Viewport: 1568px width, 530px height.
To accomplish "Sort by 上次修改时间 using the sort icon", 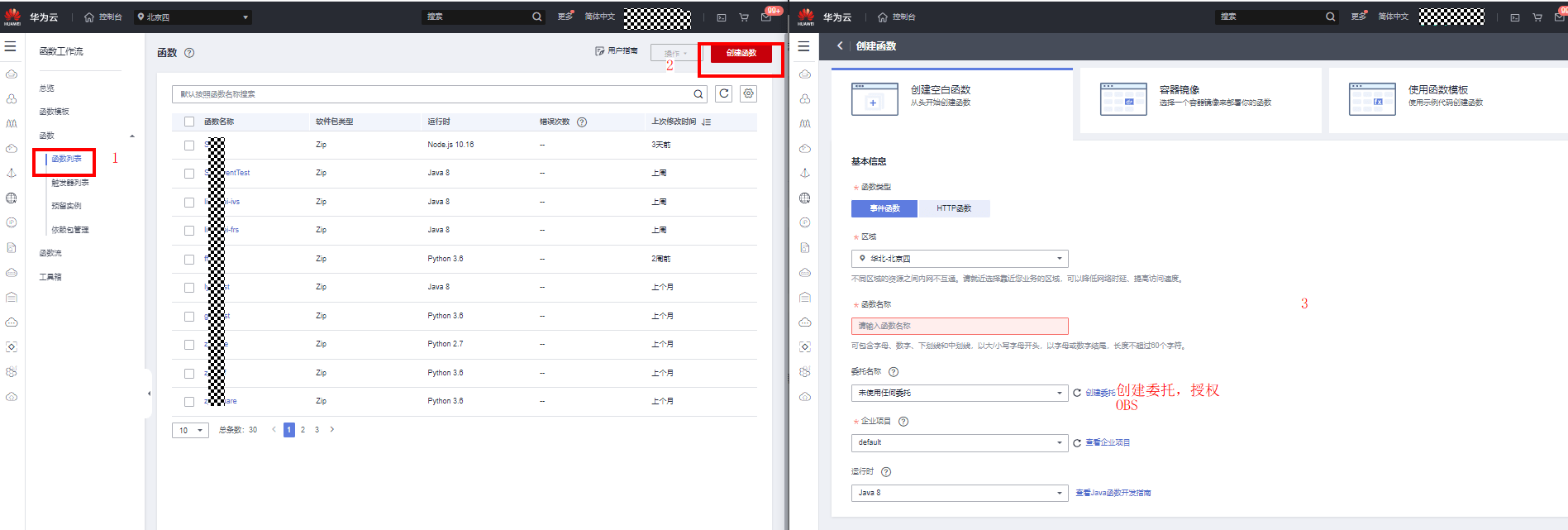I will coord(706,122).
